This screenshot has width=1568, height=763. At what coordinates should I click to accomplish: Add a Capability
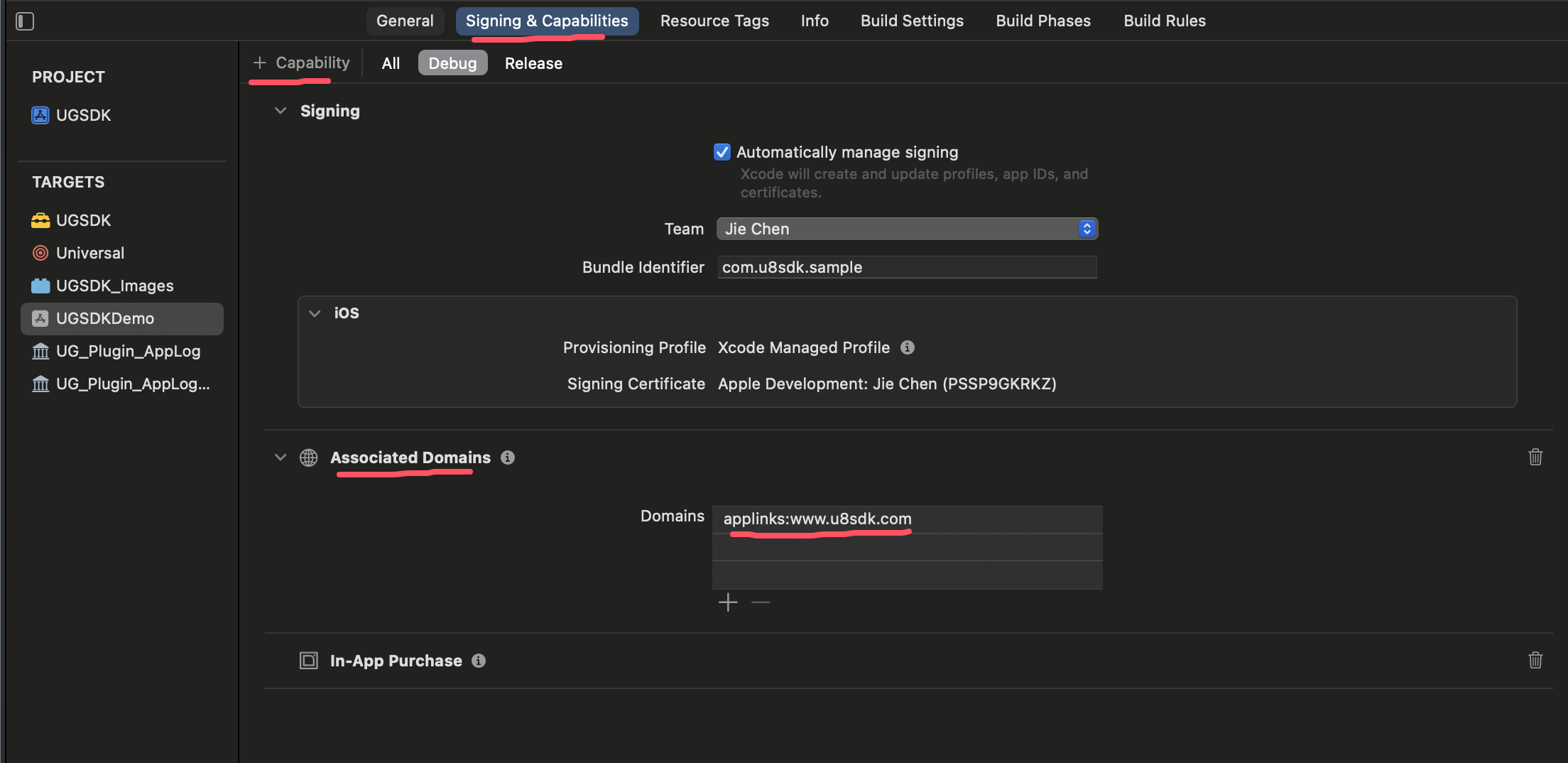tap(302, 63)
